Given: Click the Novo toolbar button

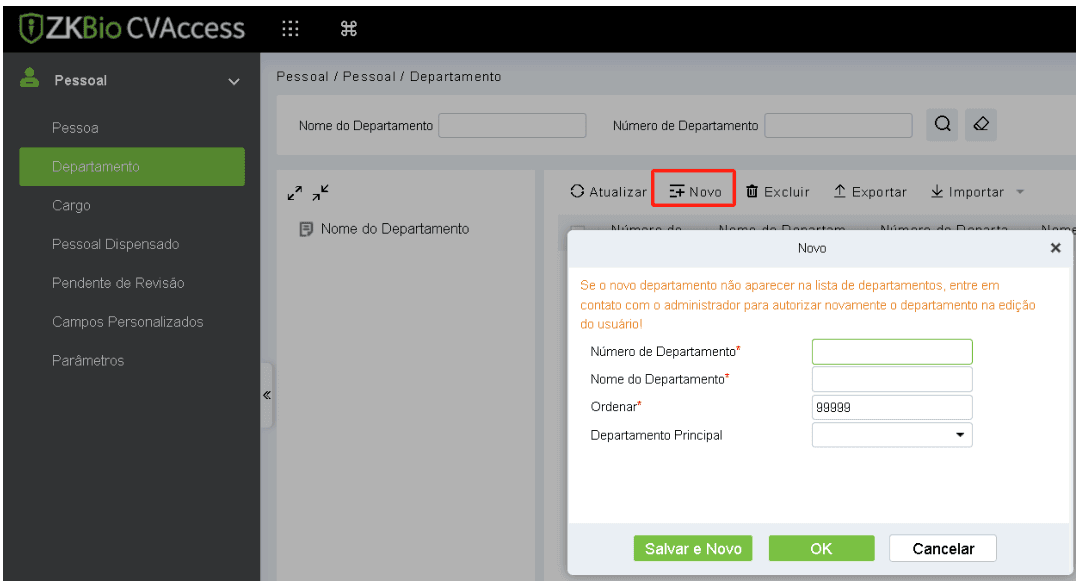Looking at the screenshot, I should pyautogui.click(x=694, y=192).
